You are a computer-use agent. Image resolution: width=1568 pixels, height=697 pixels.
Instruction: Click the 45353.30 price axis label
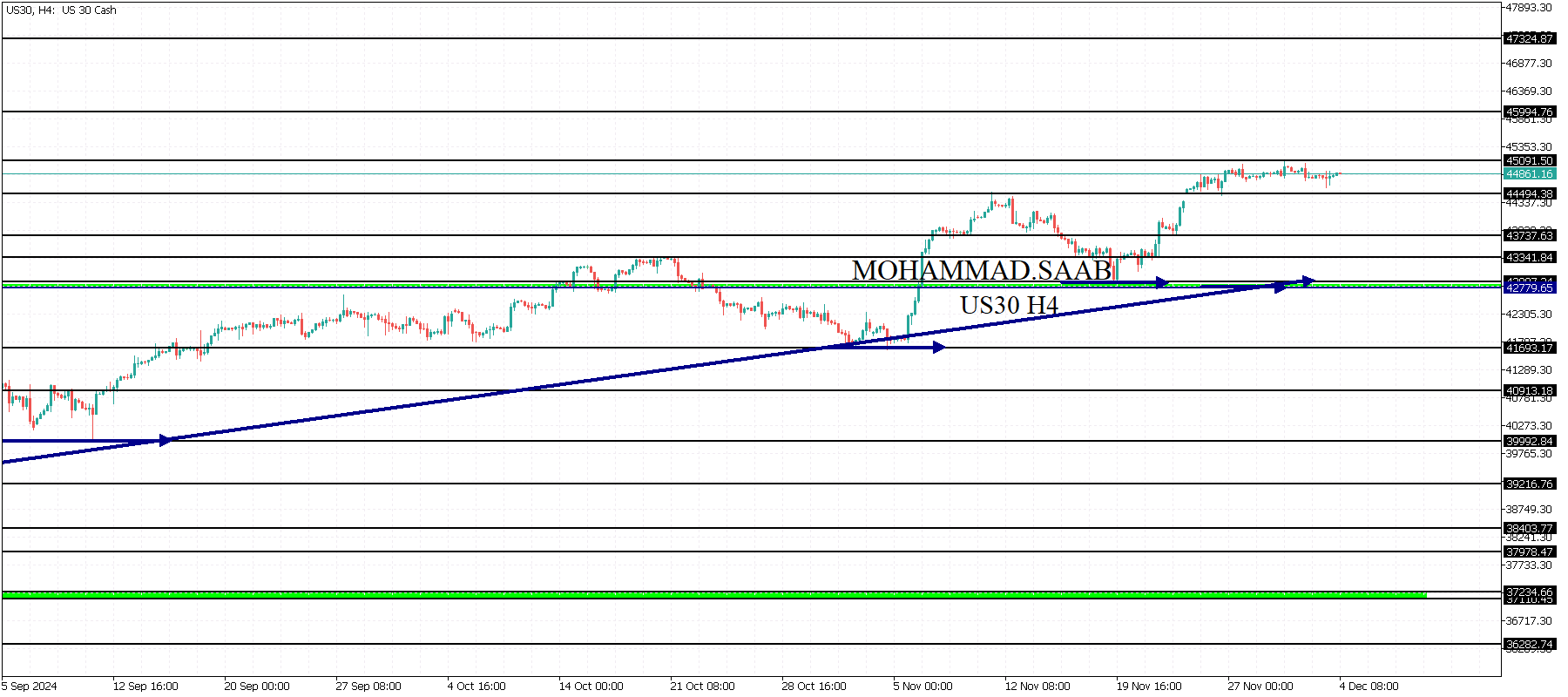point(1530,147)
